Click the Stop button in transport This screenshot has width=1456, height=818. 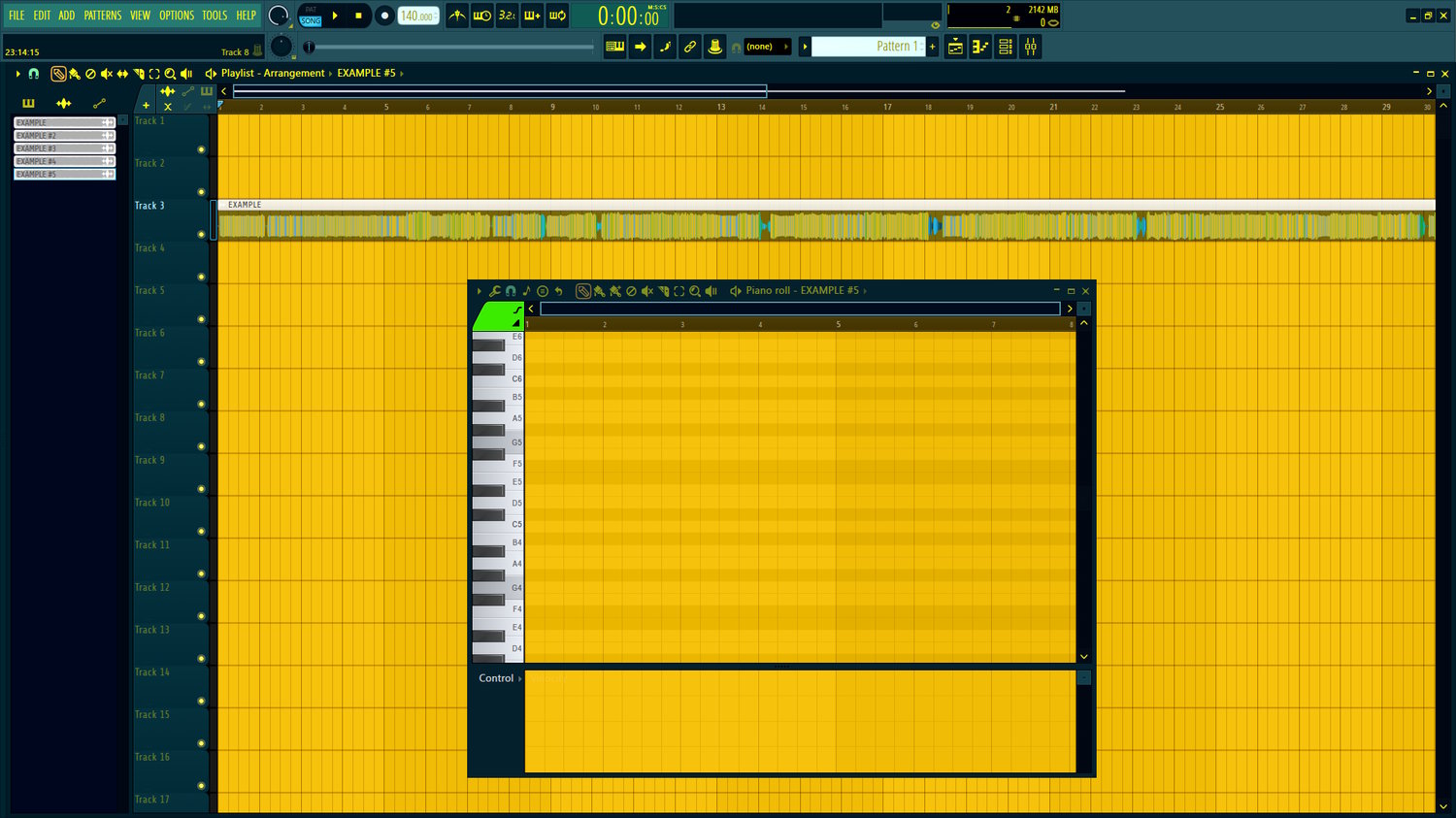tap(358, 16)
